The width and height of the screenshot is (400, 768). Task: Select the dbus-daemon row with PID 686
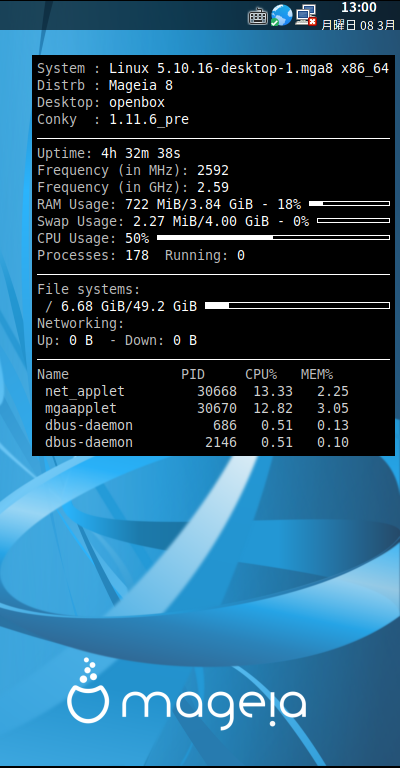click(197, 425)
